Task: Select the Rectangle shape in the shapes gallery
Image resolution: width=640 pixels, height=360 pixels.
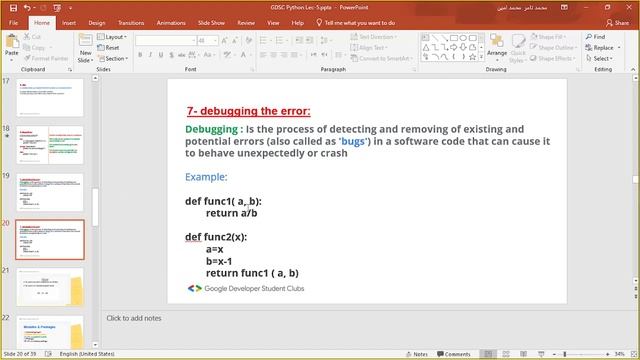Action: pos(454,38)
